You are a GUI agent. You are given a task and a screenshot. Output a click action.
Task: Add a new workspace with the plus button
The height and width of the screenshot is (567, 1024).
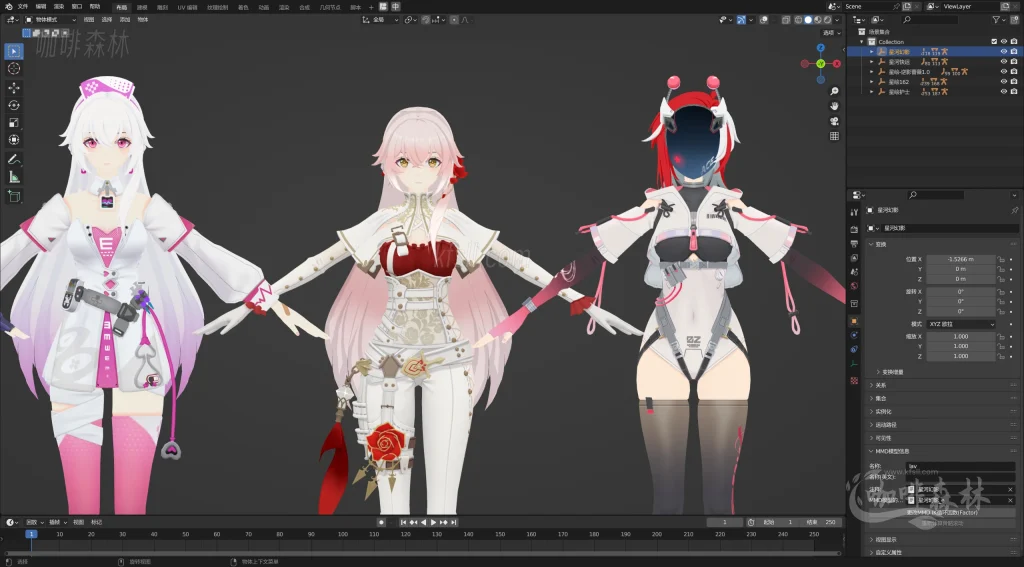[372, 7]
